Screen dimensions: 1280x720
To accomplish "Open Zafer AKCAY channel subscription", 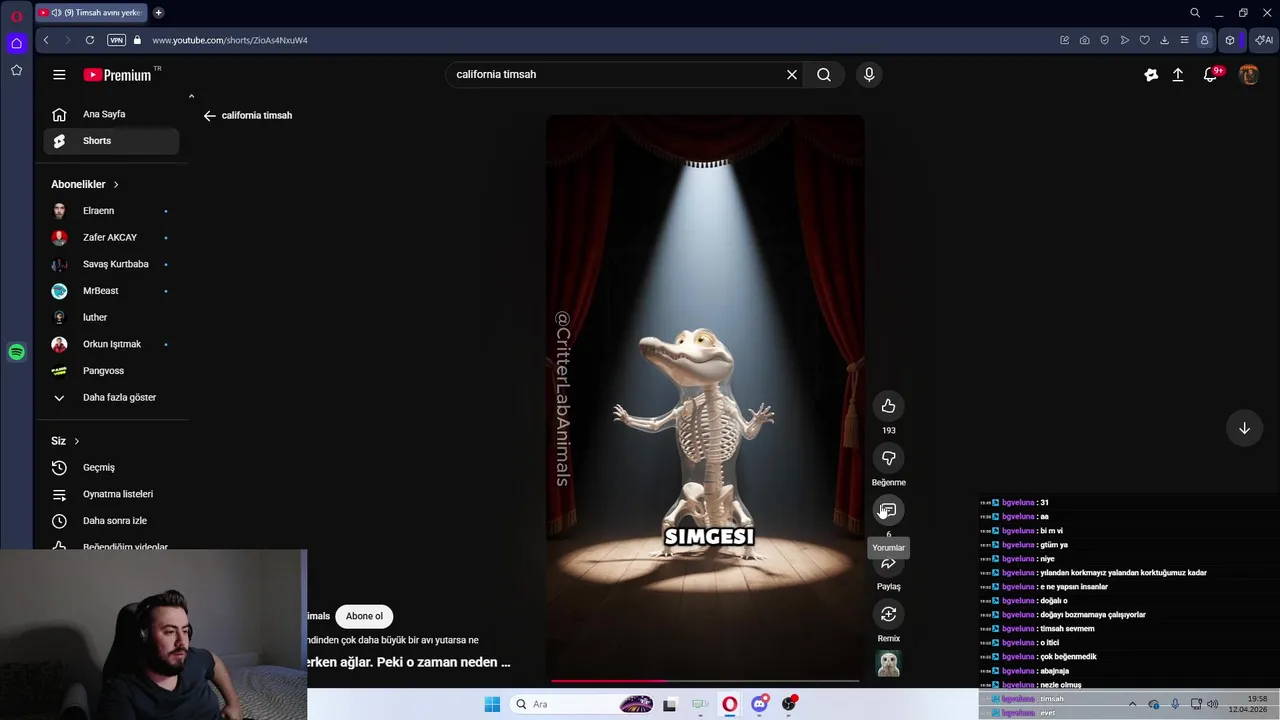I will tap(111, 238).
